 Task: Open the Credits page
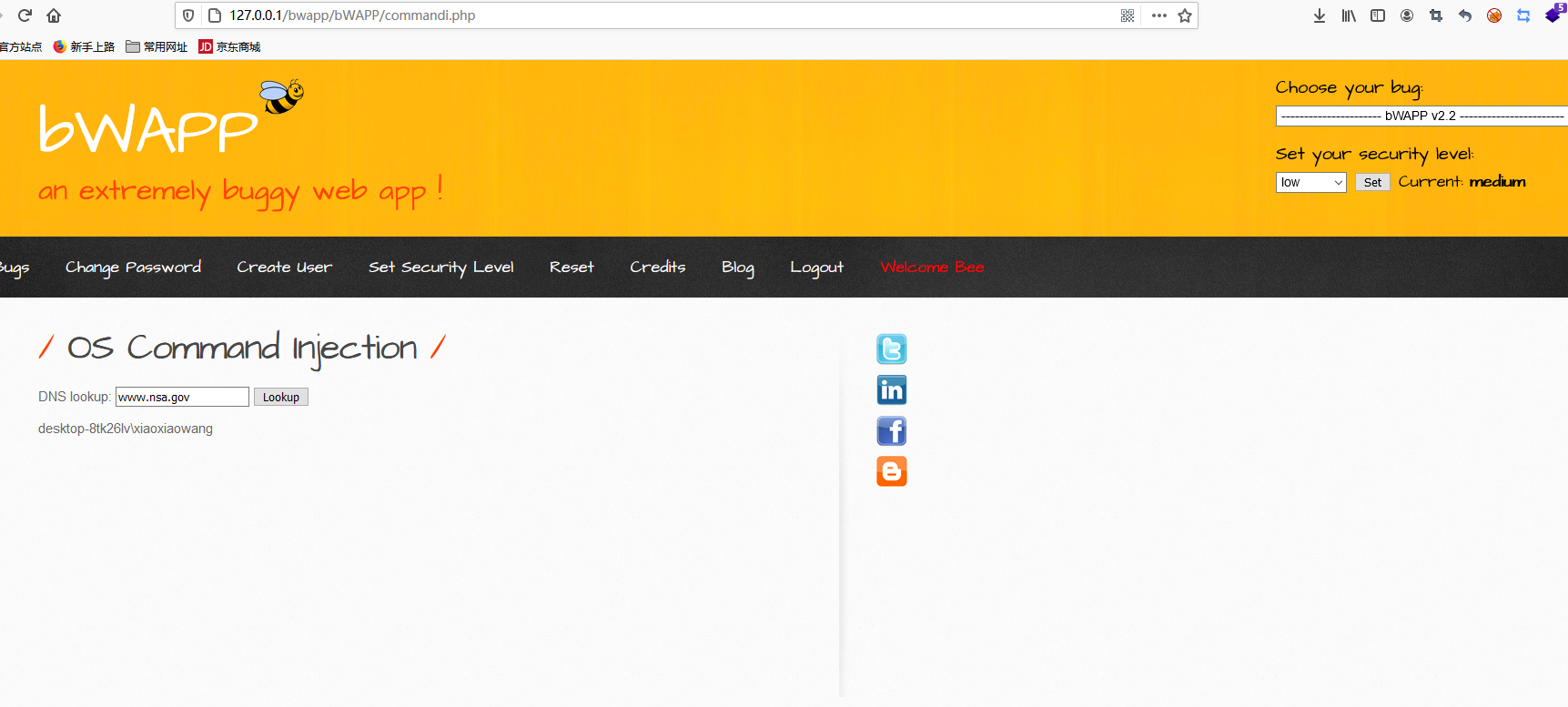pyautogui.click(x=658, y=268)
